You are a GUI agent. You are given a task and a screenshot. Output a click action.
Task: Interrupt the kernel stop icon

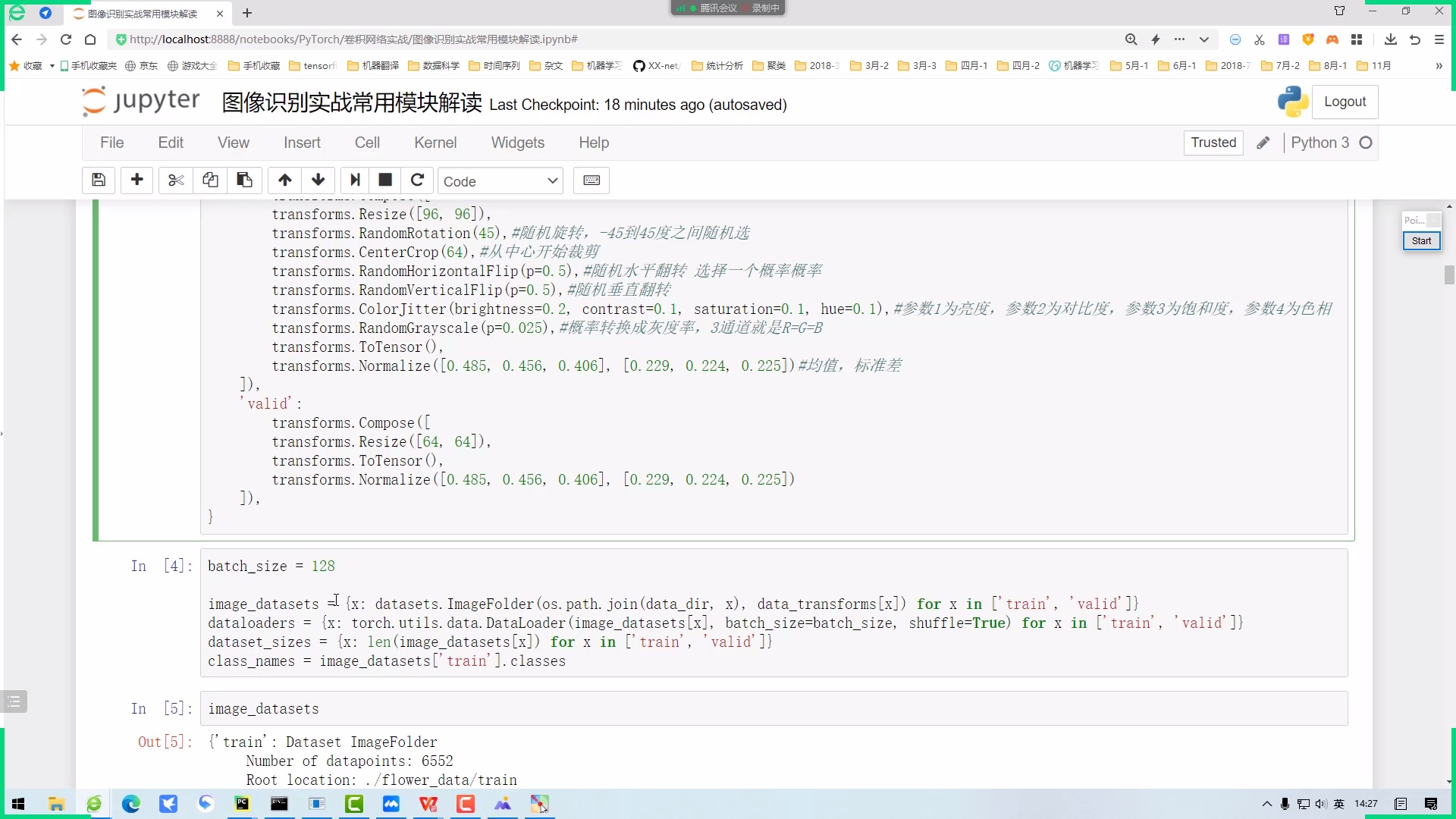point(385,180)
